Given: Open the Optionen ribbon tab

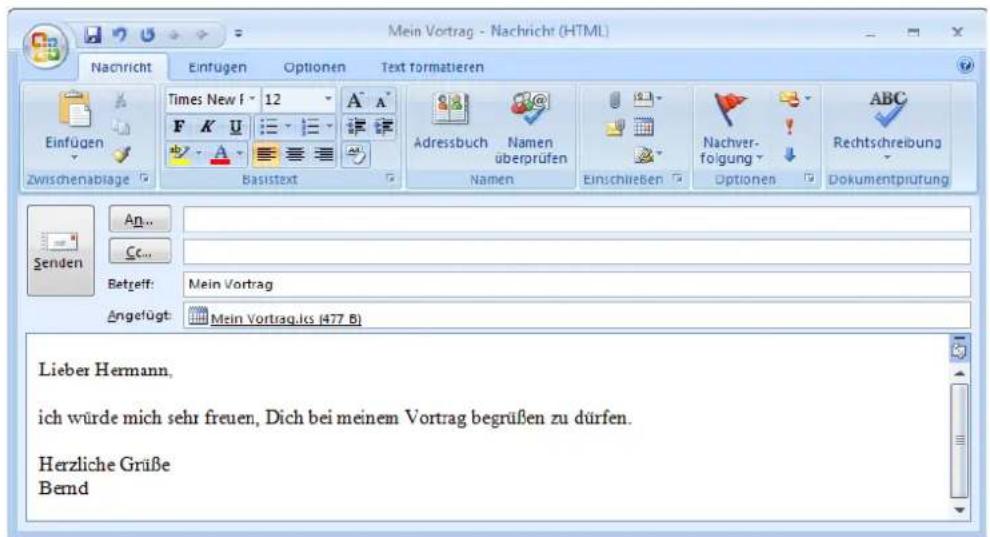Looking at the screenshot, I should 314,67.
